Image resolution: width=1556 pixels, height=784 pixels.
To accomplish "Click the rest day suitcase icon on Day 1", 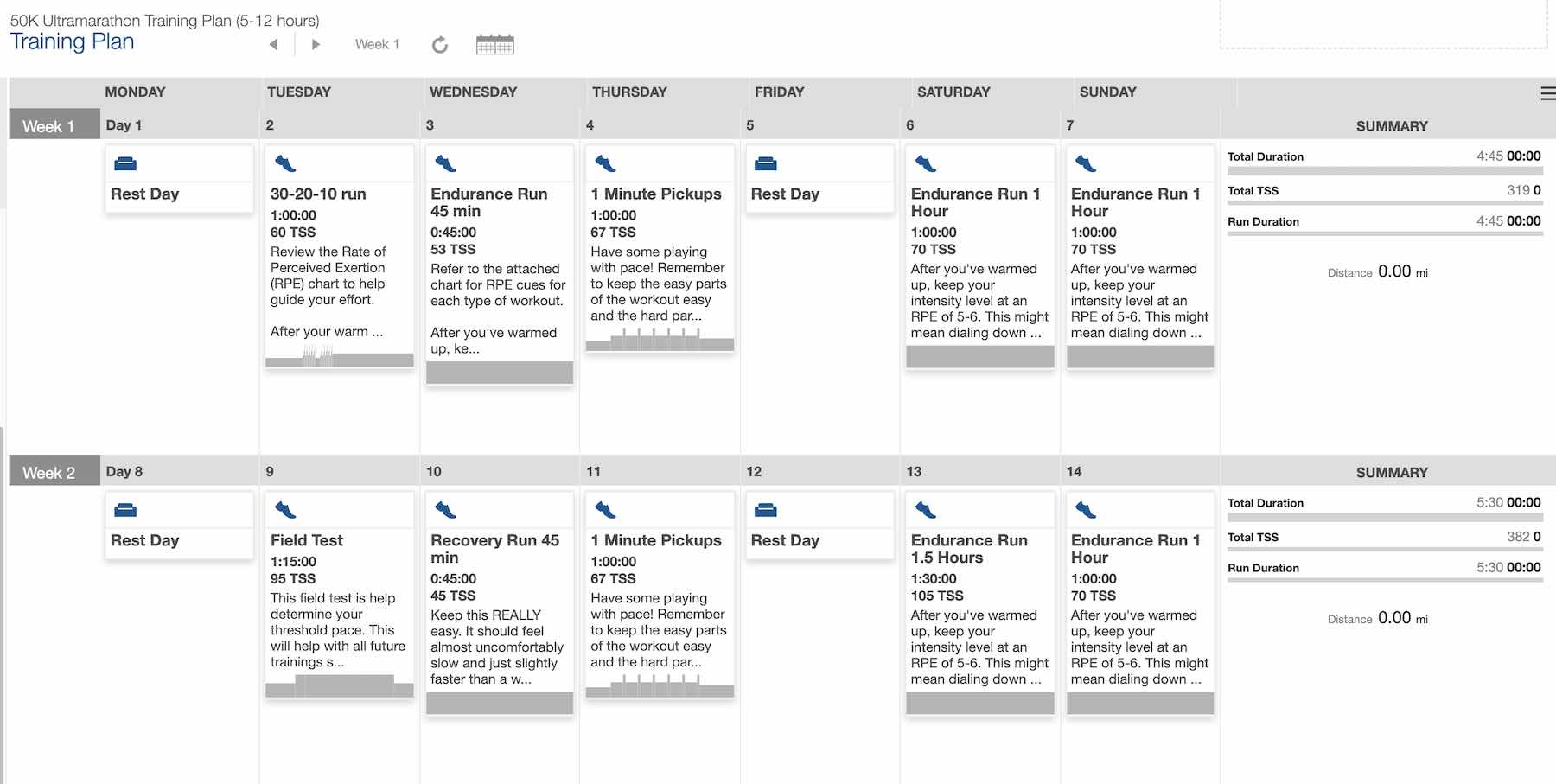I will click(124, 163).
